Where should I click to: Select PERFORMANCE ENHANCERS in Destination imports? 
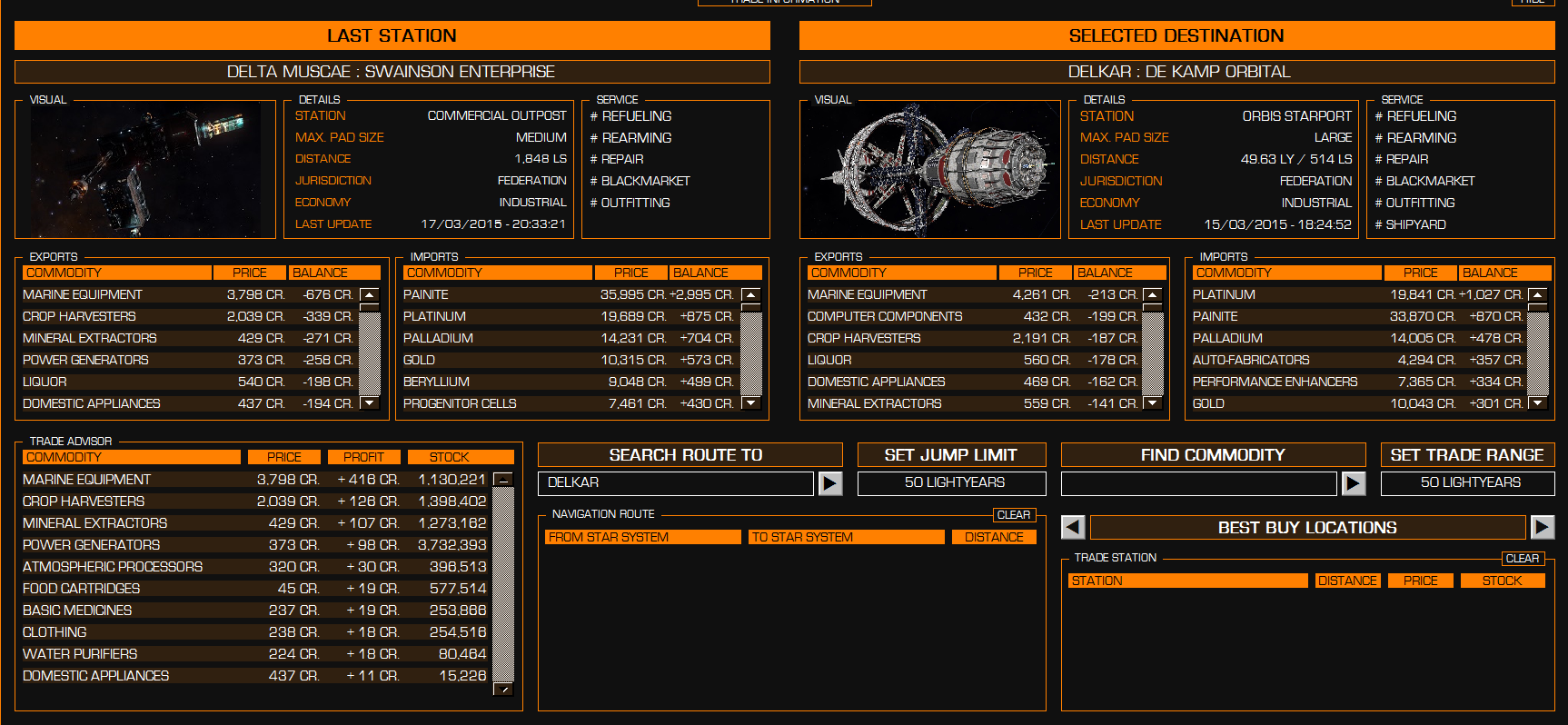click(x=1358, y=382)
